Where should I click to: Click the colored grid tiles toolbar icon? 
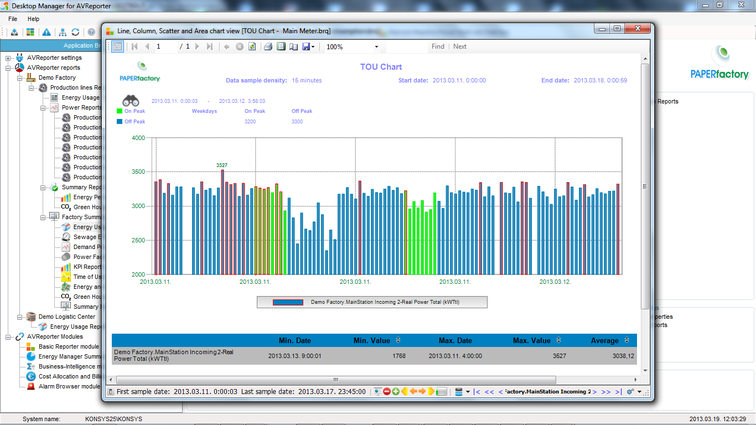pyautogui.click(x=30, y=32)
